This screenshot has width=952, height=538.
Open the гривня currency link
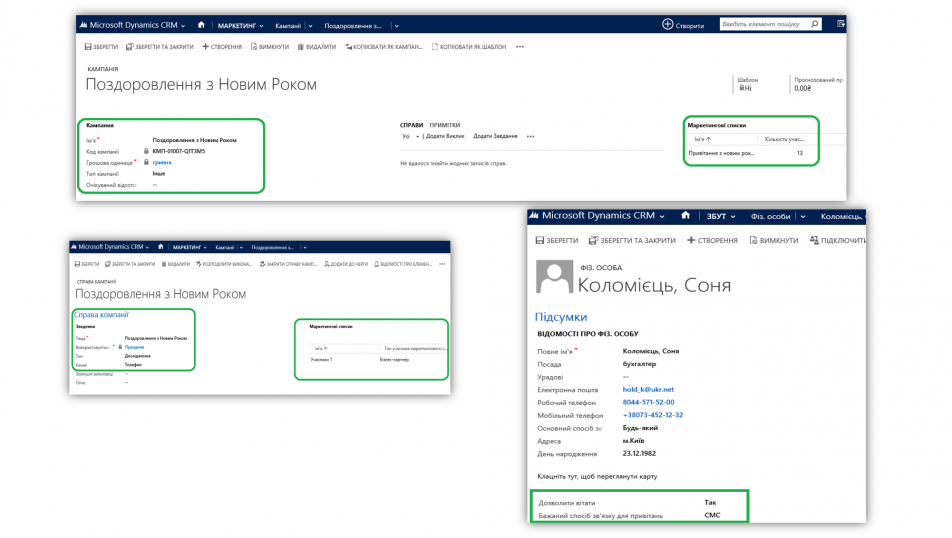pos(162,163)
